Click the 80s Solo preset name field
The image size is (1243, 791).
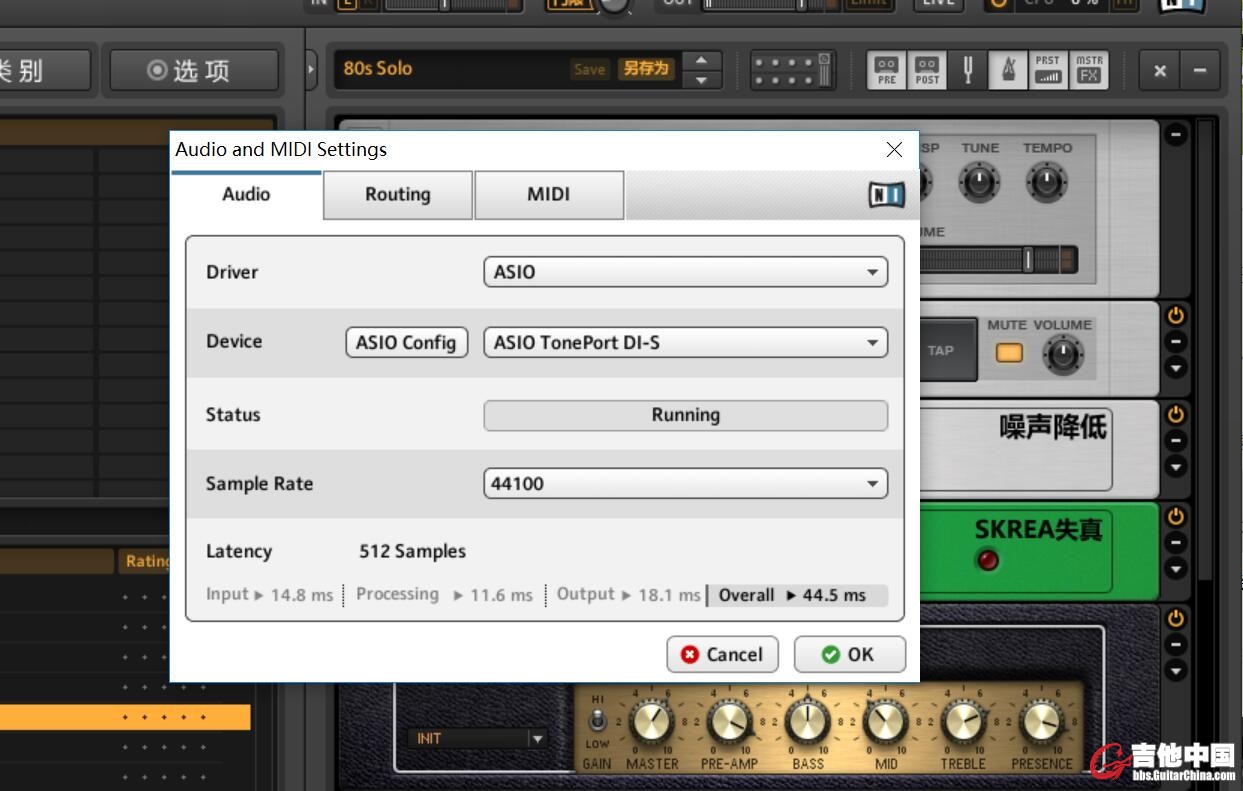click(x=450, y=69)
